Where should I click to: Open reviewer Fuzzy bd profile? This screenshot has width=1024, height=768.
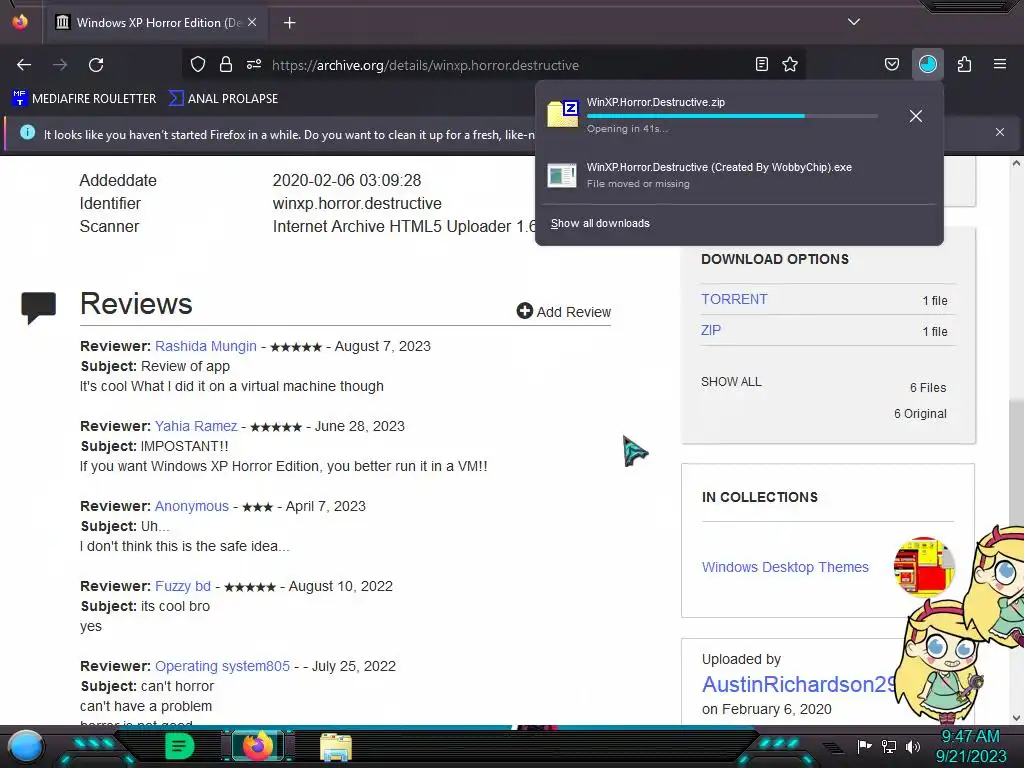tap(183, 586)
